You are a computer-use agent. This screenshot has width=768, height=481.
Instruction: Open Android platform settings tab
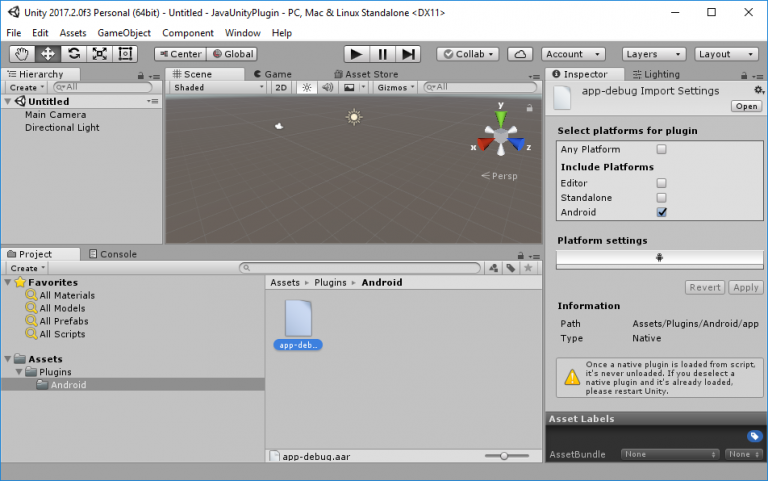click(x=659, y=258)
